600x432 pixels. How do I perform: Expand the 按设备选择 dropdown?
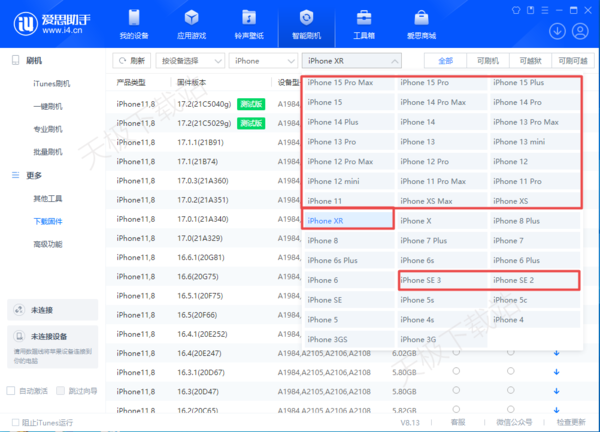pos(192,60)
